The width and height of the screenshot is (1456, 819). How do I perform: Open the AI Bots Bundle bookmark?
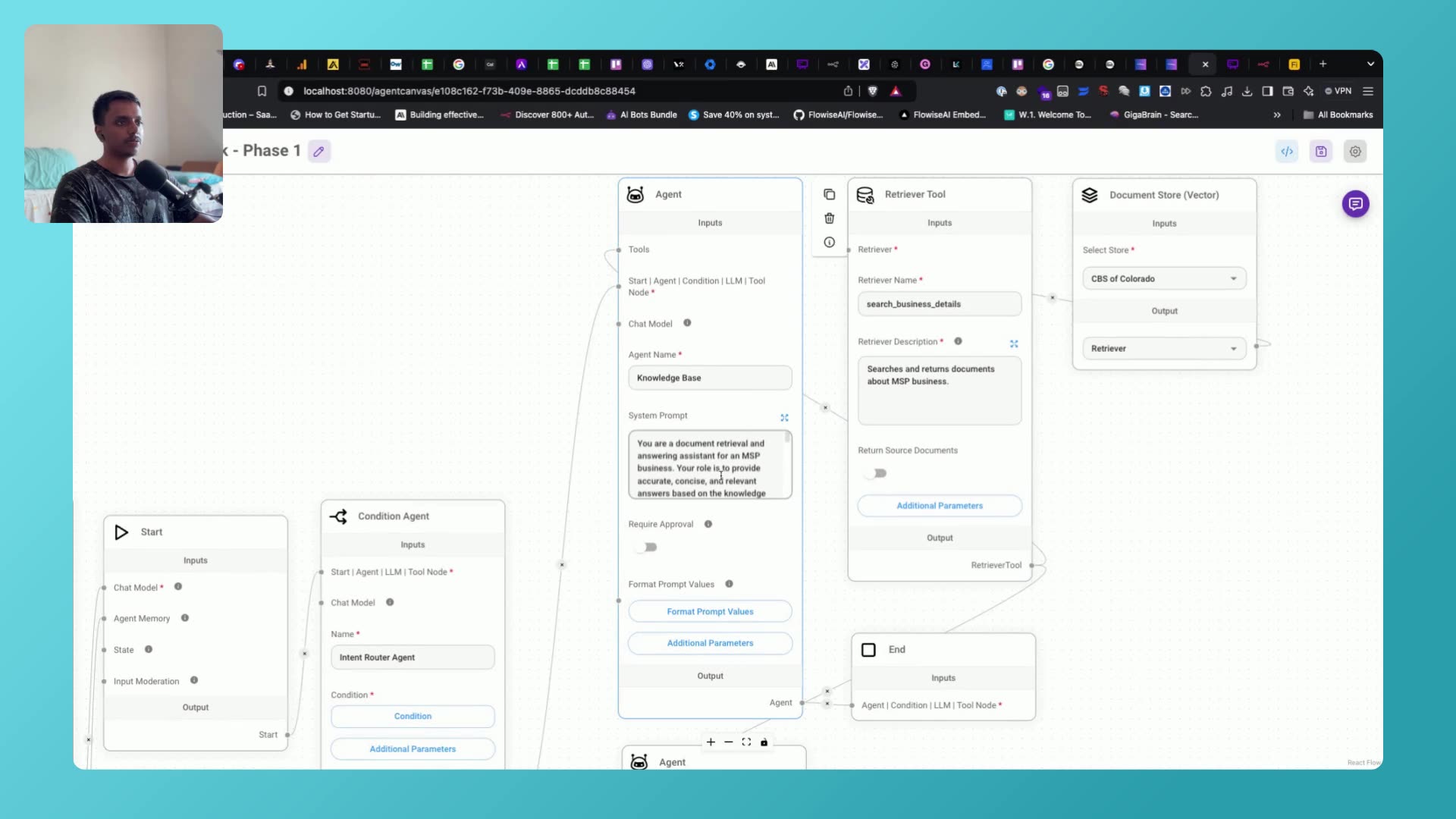pos(642,115)
